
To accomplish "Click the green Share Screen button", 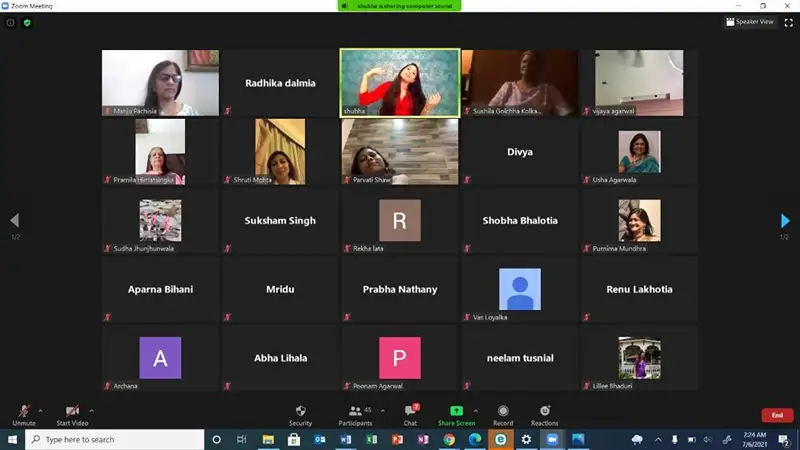I will pyautogui.click(x=456, y=412).
